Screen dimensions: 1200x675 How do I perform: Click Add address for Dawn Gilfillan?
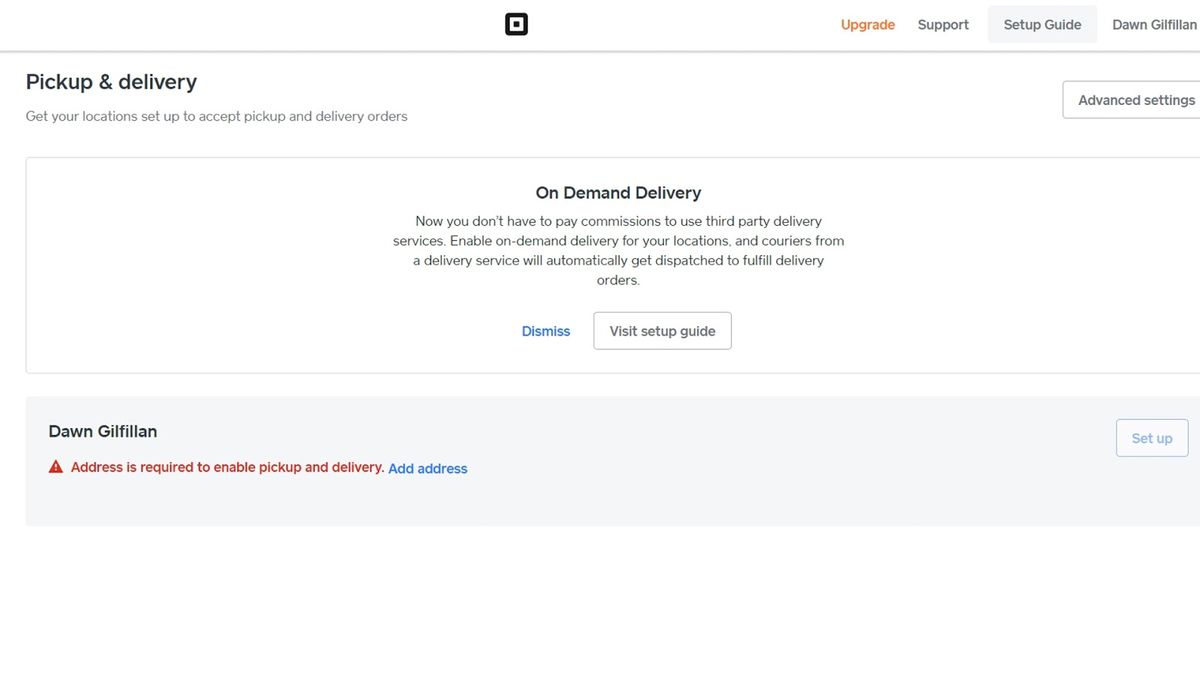pos(428,468)
